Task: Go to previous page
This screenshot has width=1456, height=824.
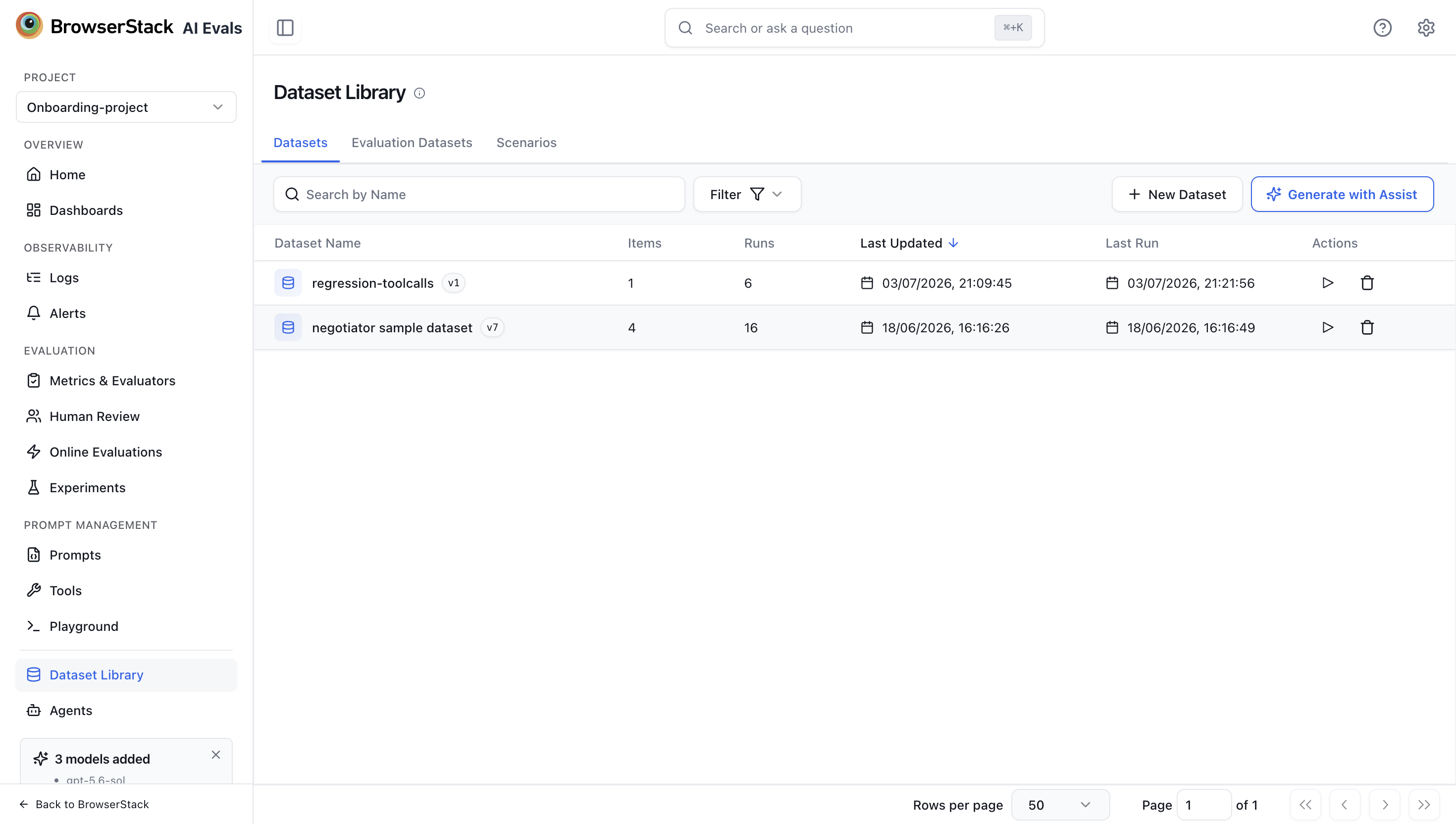Action: tap(1345, 805)
